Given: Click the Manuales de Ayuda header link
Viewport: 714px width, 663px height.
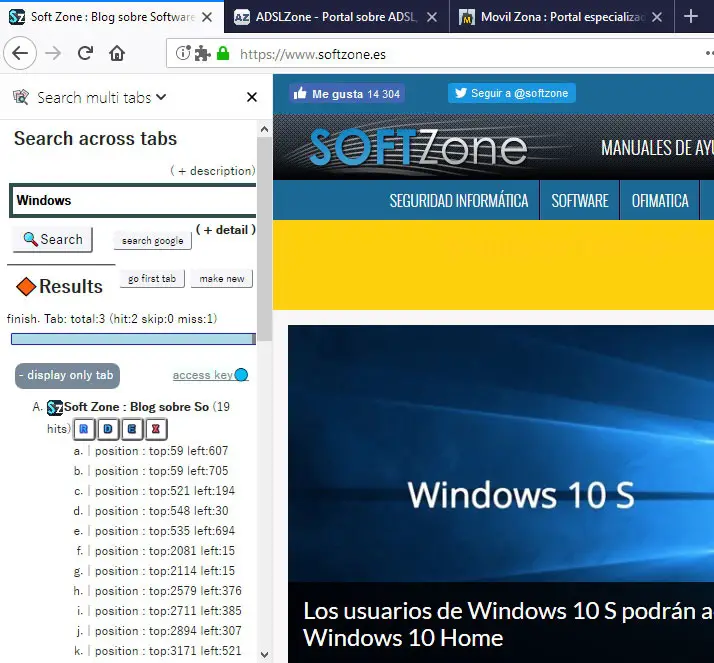Looking at the screenshot, I should coord(657,148).
